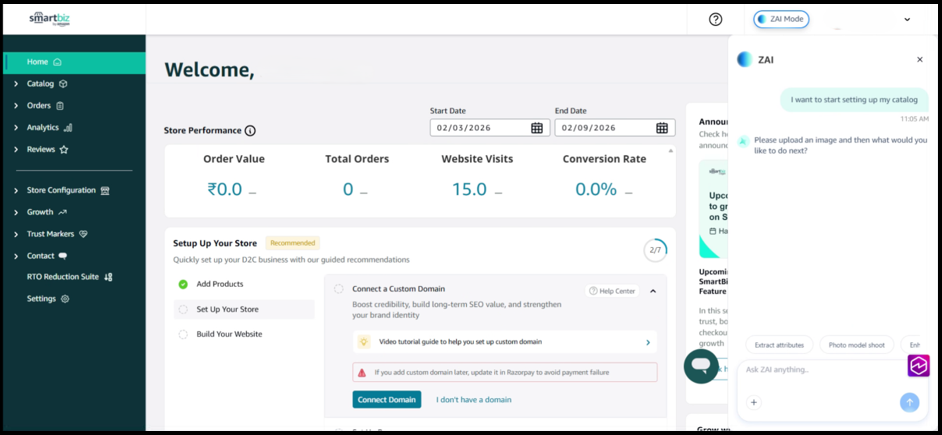Close the ZAI chat panel
942x435 pixels.
tap(920, 60)
